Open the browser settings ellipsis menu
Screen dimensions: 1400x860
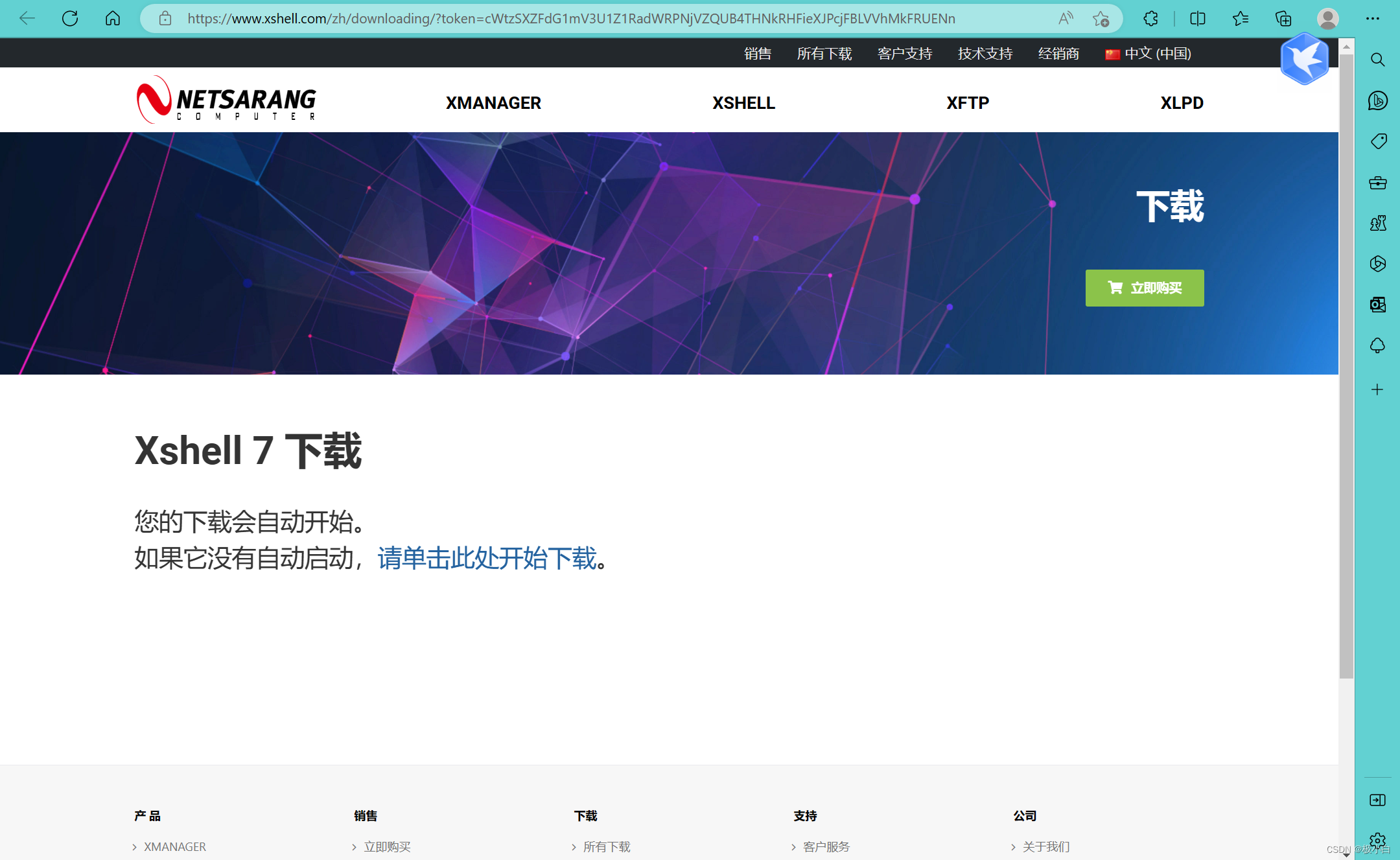(x=1372, y=18)
